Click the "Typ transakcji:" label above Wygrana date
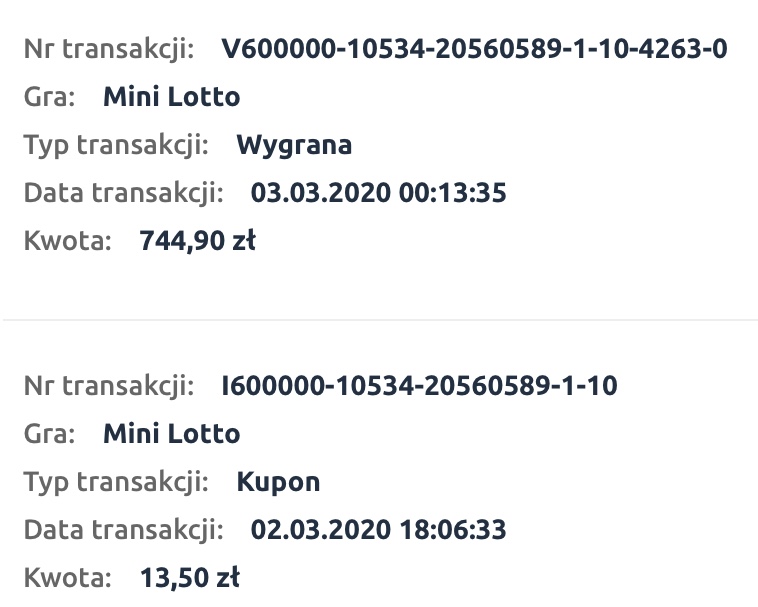 point(116,145)
